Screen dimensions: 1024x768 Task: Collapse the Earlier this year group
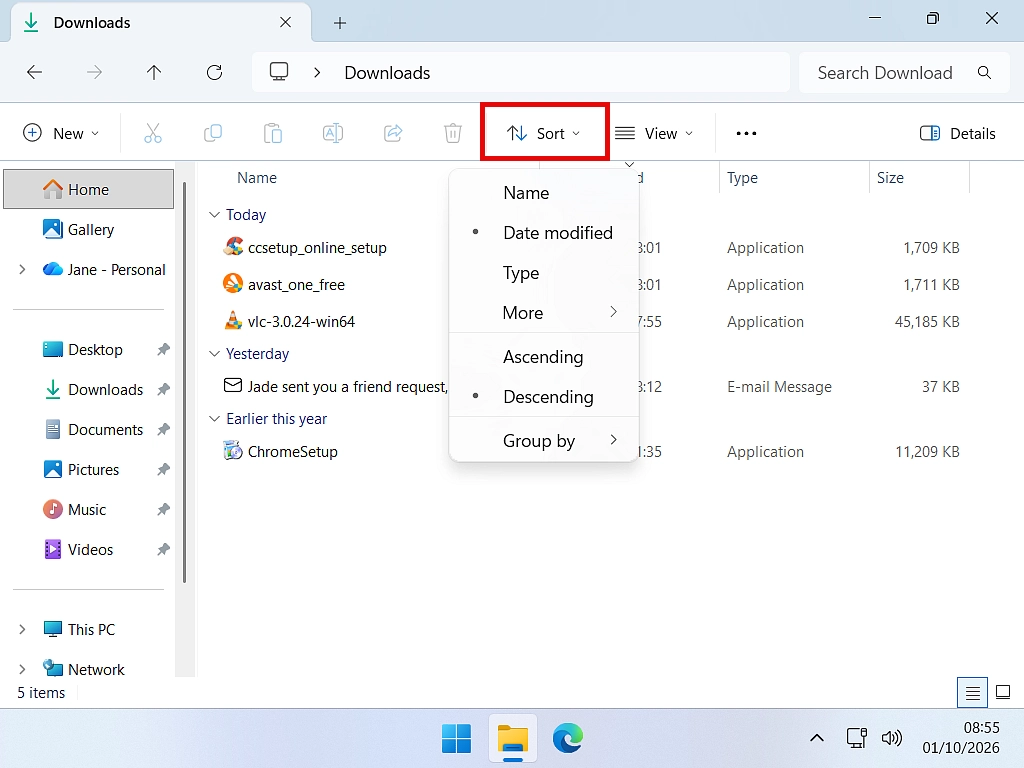click(214, 419)
